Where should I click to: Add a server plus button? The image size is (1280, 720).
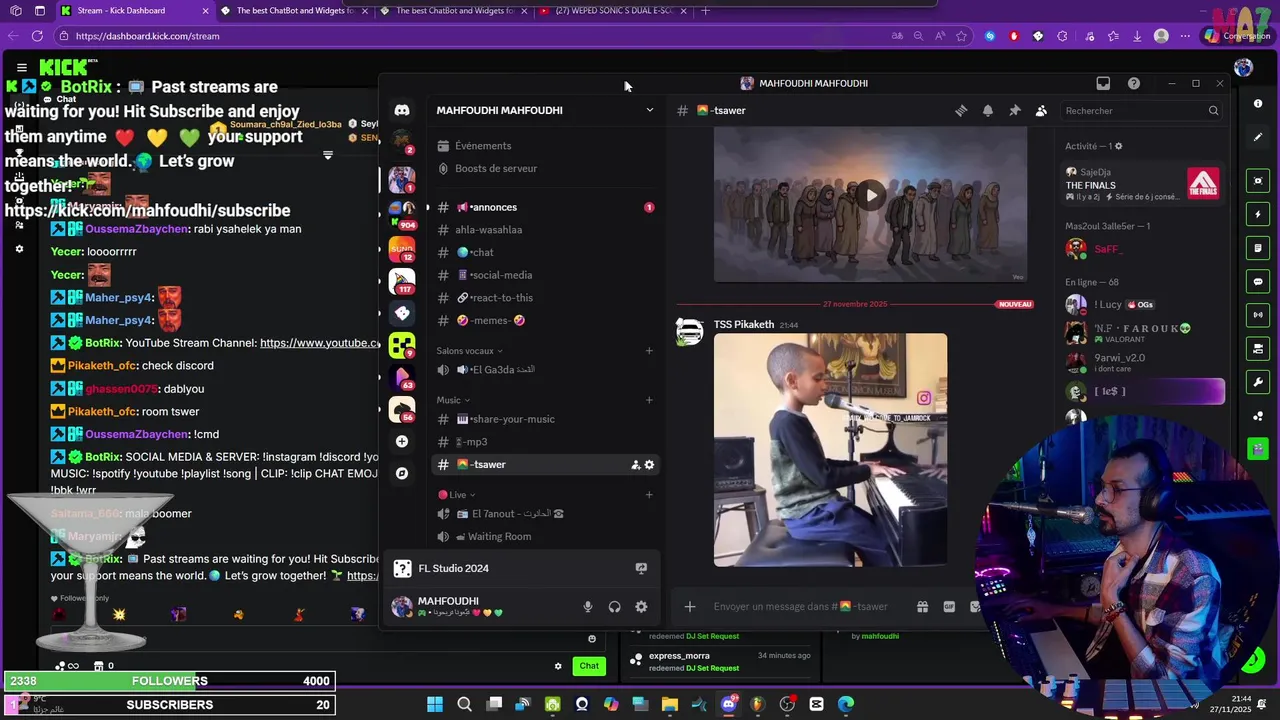click(x=401, y=441)
